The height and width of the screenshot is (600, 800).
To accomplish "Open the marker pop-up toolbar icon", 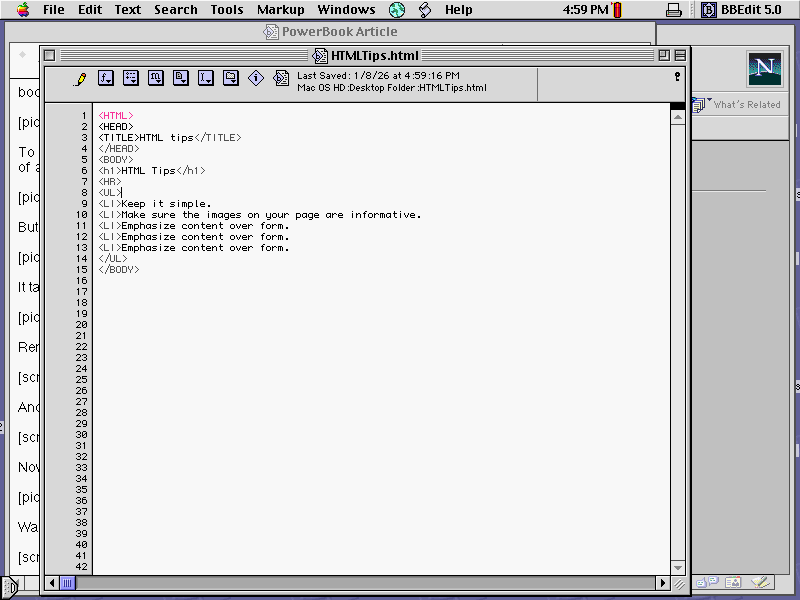I will coord(155,78).
